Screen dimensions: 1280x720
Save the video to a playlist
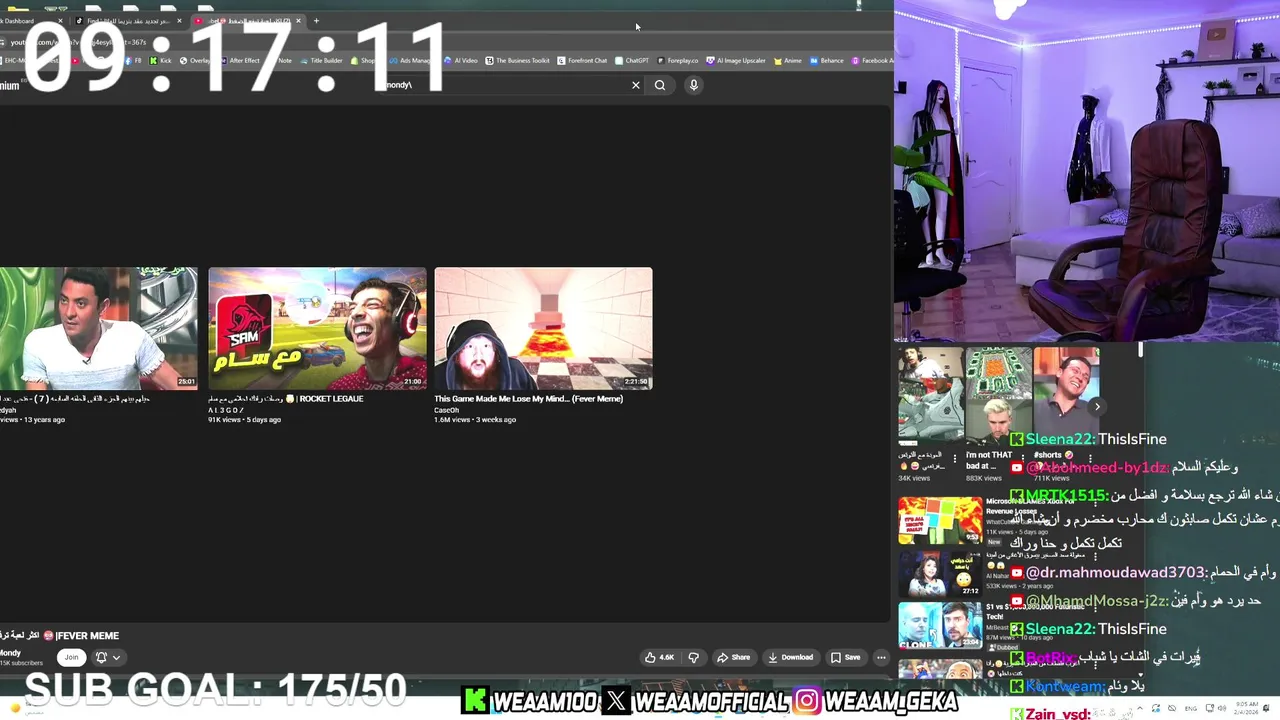click(846, 657)
